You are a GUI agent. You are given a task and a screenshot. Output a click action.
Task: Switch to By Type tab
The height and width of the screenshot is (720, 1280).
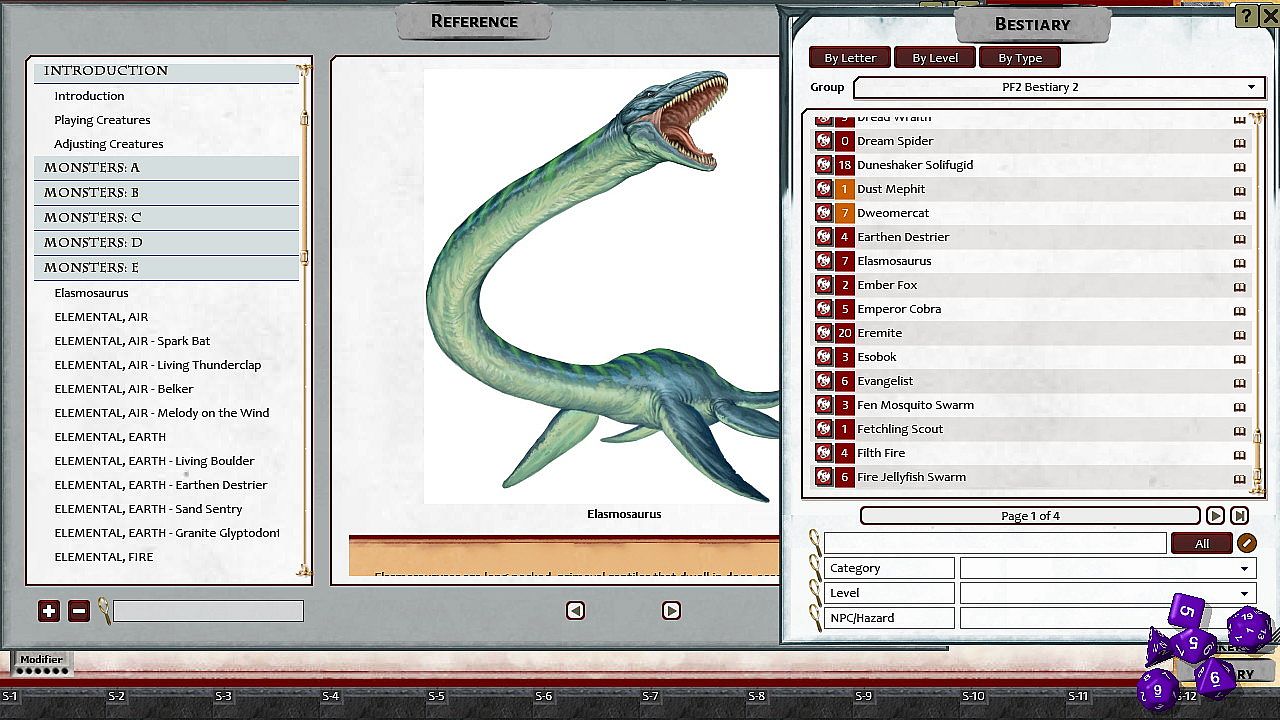click(1019, 58)
